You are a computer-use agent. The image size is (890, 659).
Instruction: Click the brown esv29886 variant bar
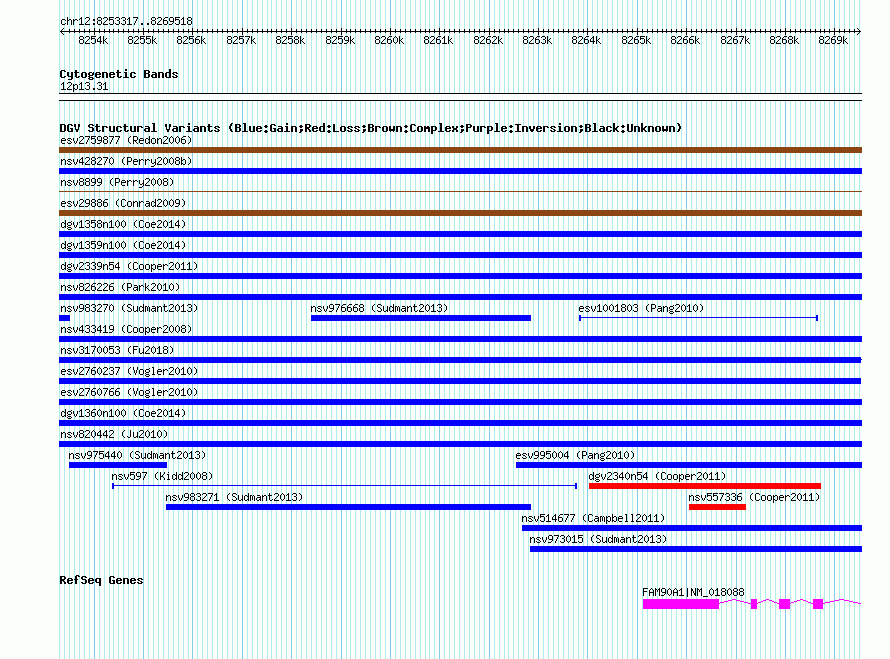coord(460,213)
